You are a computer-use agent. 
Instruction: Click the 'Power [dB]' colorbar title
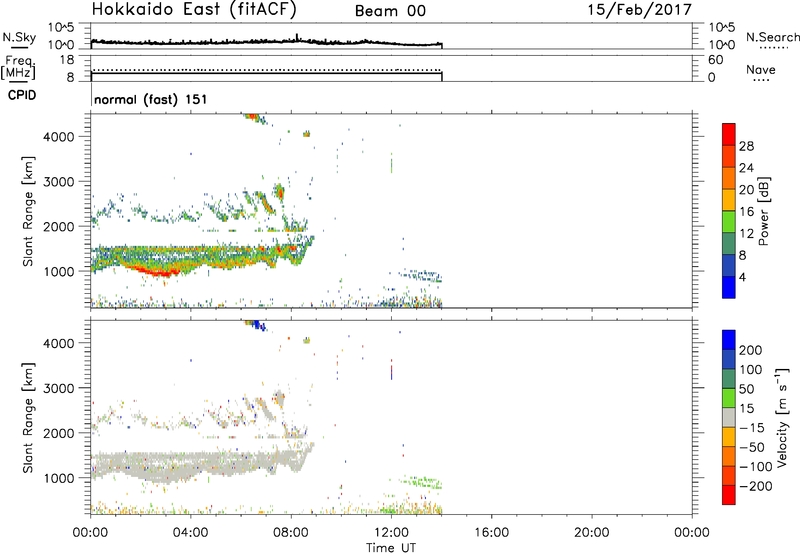[x=763, y=211]
